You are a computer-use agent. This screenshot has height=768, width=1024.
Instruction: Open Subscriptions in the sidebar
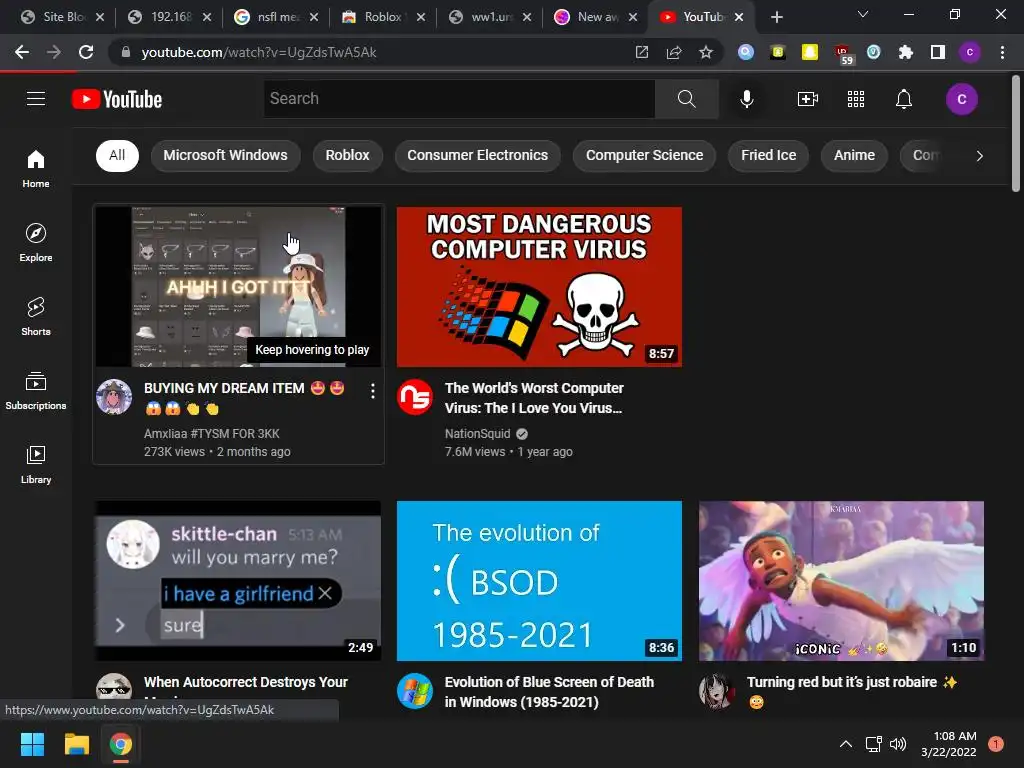pyautogui.click(x=36, y=391)
